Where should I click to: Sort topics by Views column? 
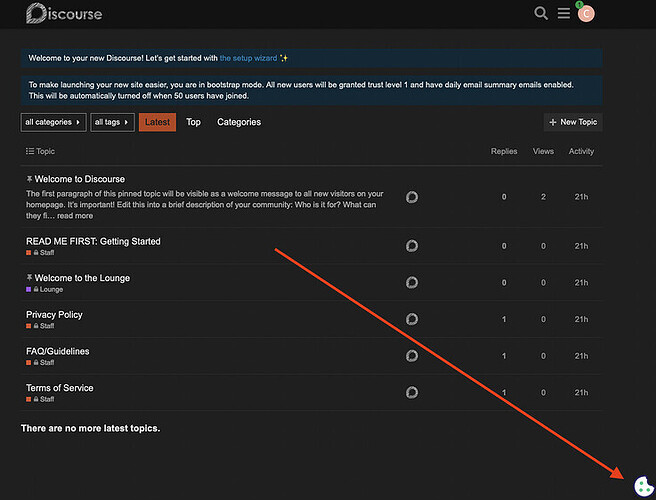tap(543, 151)
